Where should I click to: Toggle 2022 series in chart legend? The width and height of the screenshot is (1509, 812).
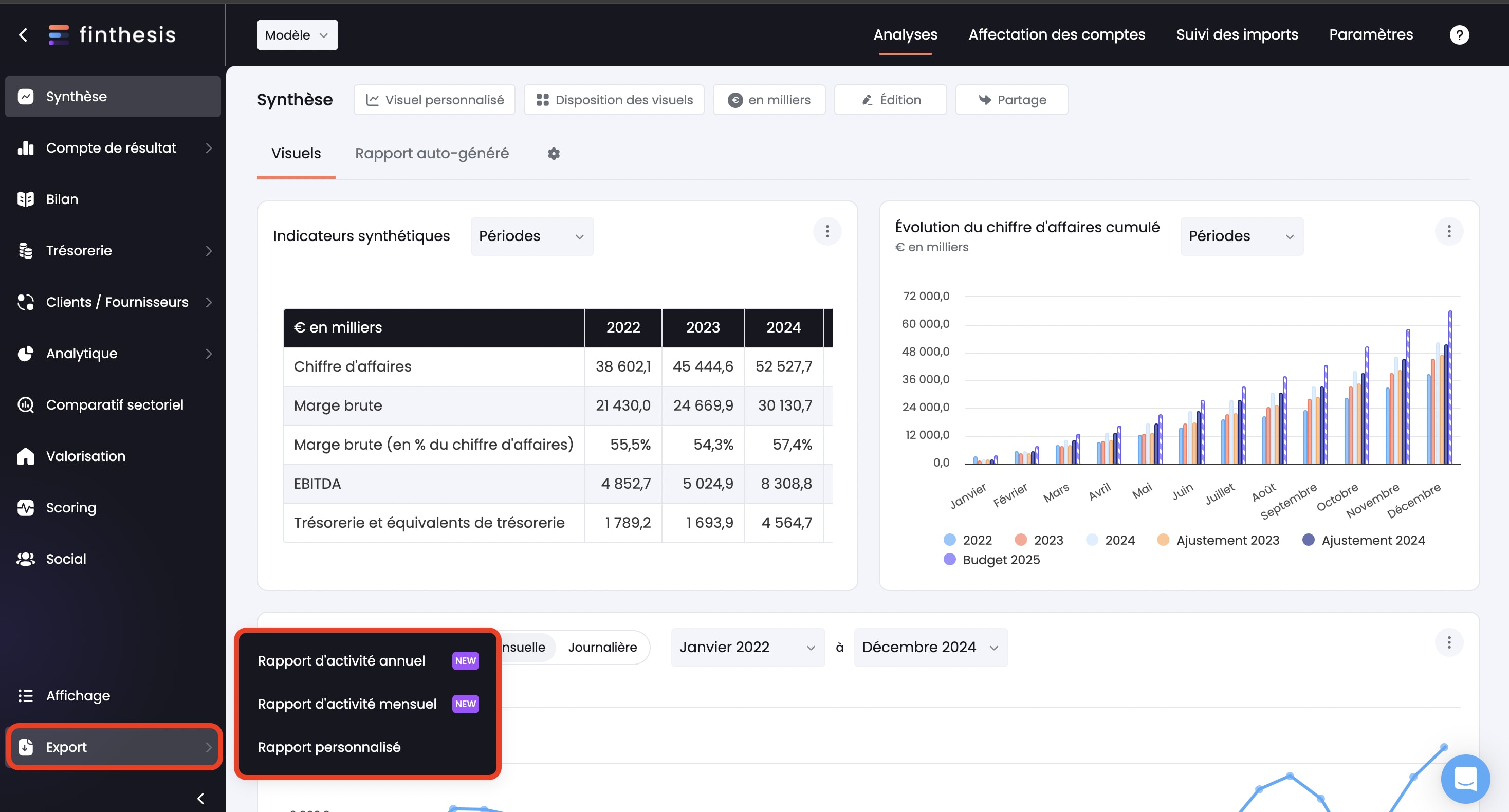[x=968, y=540]
